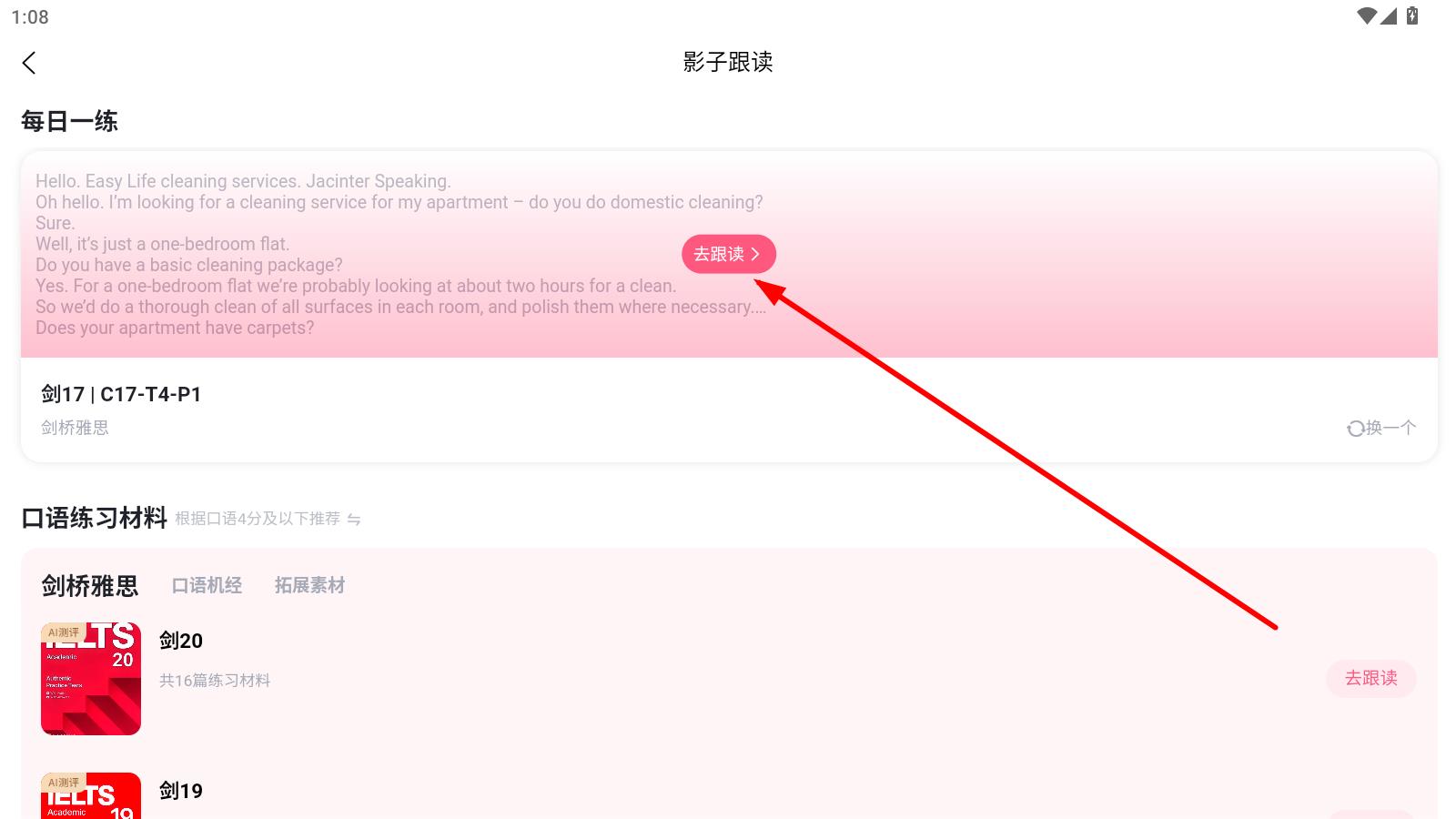Tap the daily practice transcript preview

click(400, 255)
